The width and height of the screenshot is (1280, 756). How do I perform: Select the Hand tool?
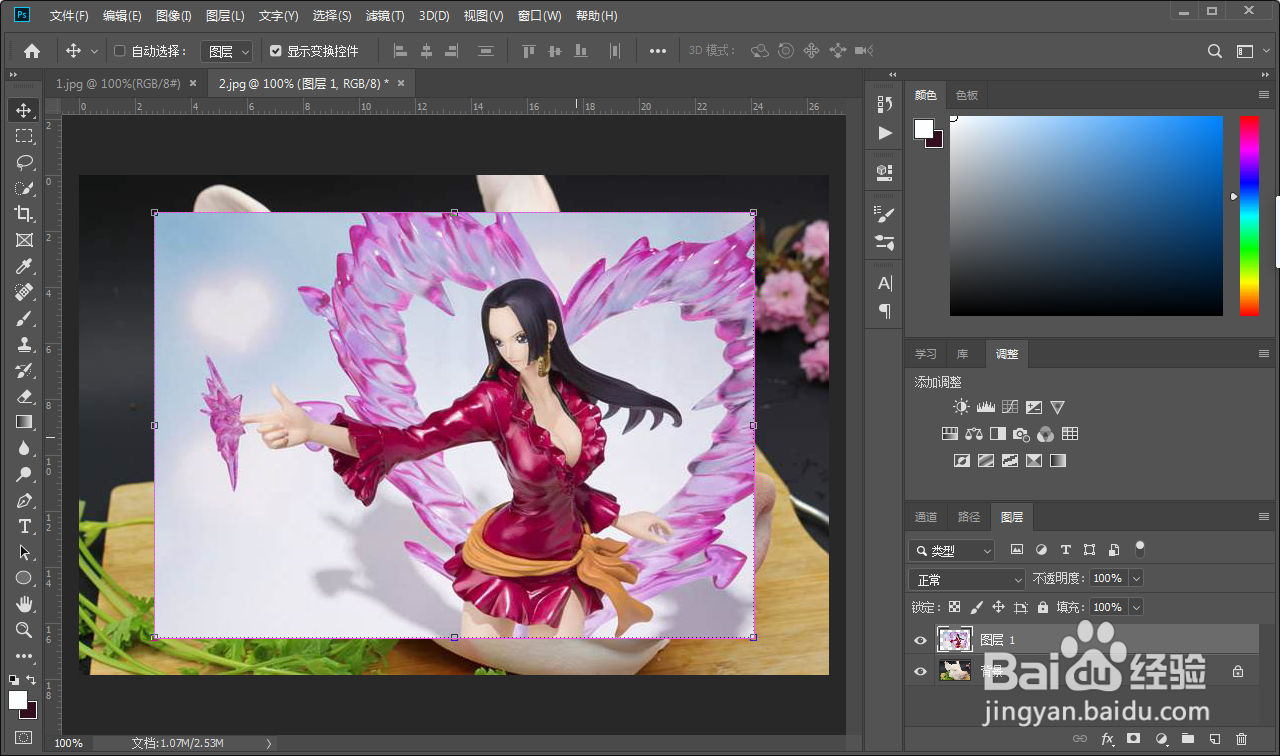24,604
